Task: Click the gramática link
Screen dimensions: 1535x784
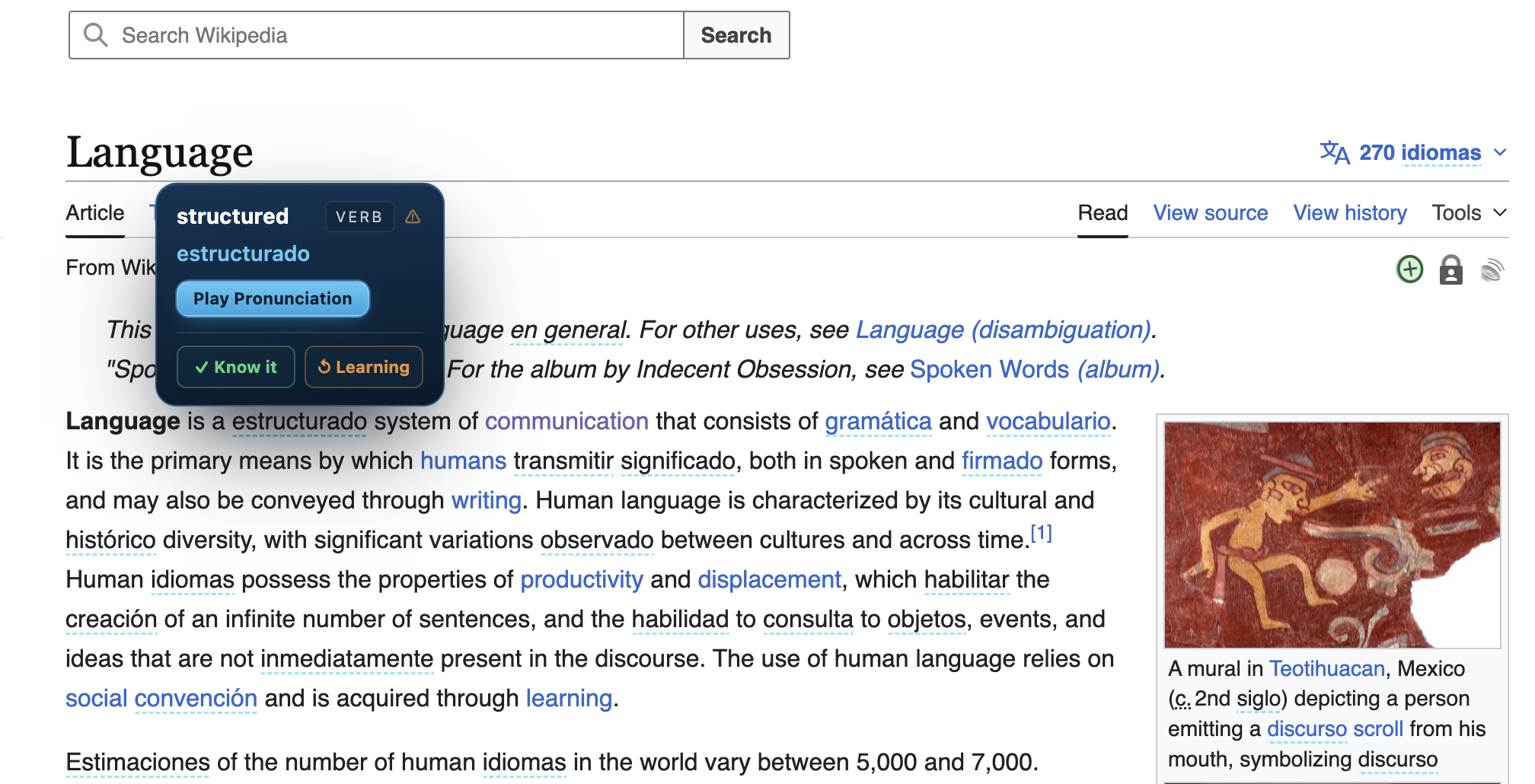Action: pyautogui.click(x=878, y=421)
